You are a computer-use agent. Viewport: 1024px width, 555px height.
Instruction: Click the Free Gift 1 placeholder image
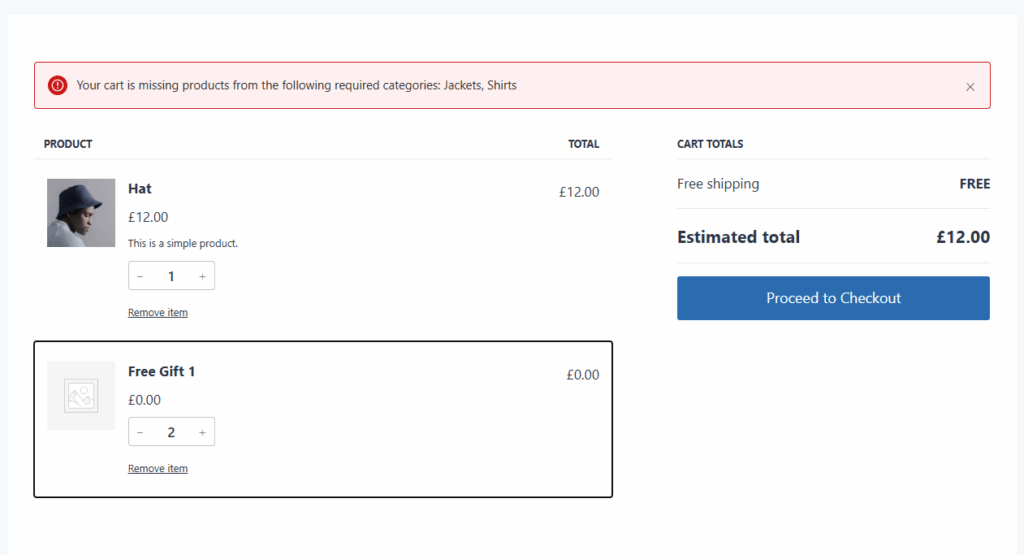coord(81,396)
